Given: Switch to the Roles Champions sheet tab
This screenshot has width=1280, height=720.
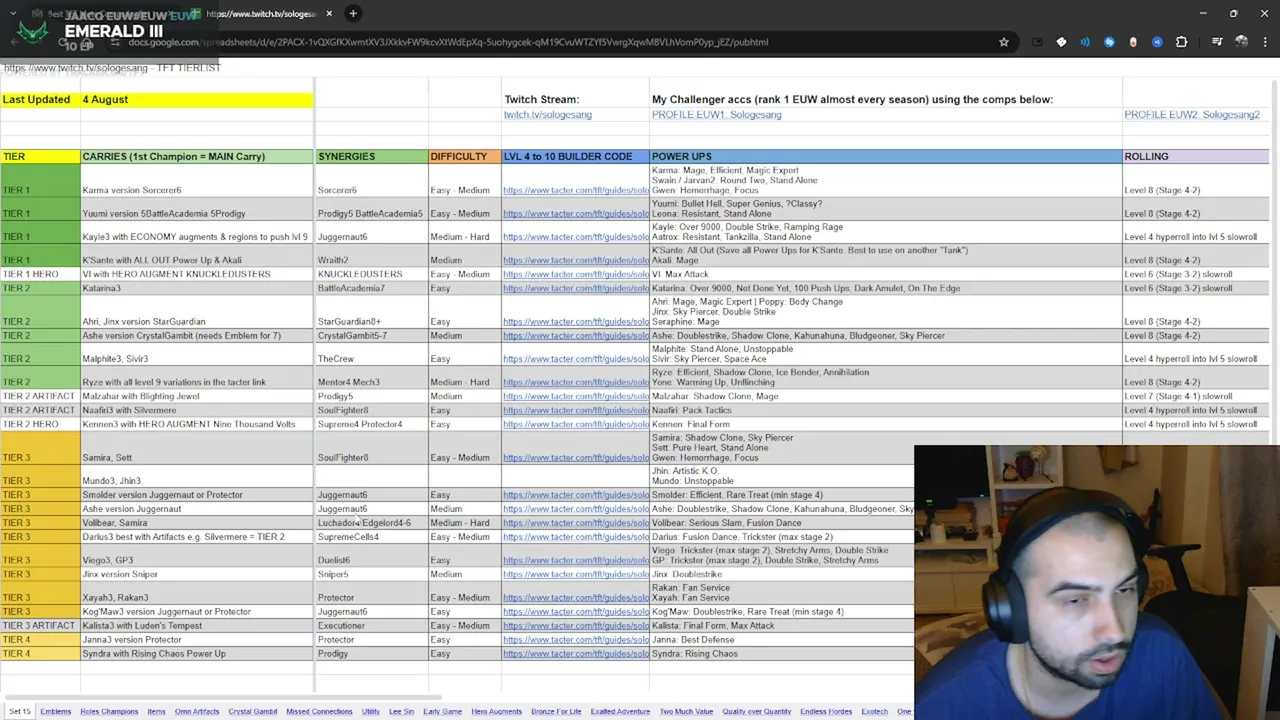Looking at the screenshot, I should (x=109, y=711).
